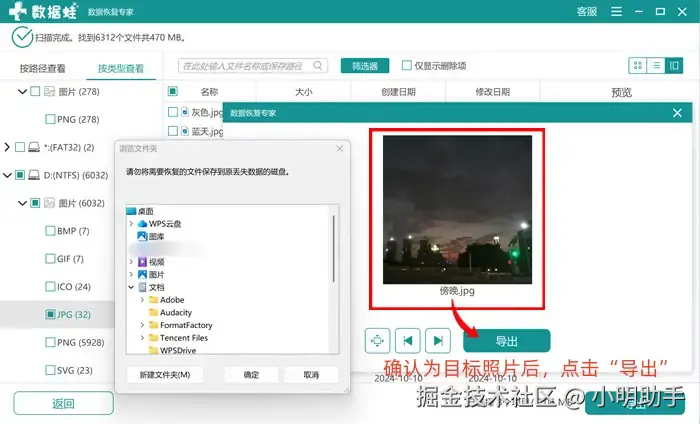Screen dimensions: 700x424
Task: Click the green 导出 export button
Action: (x=506, y=341)
